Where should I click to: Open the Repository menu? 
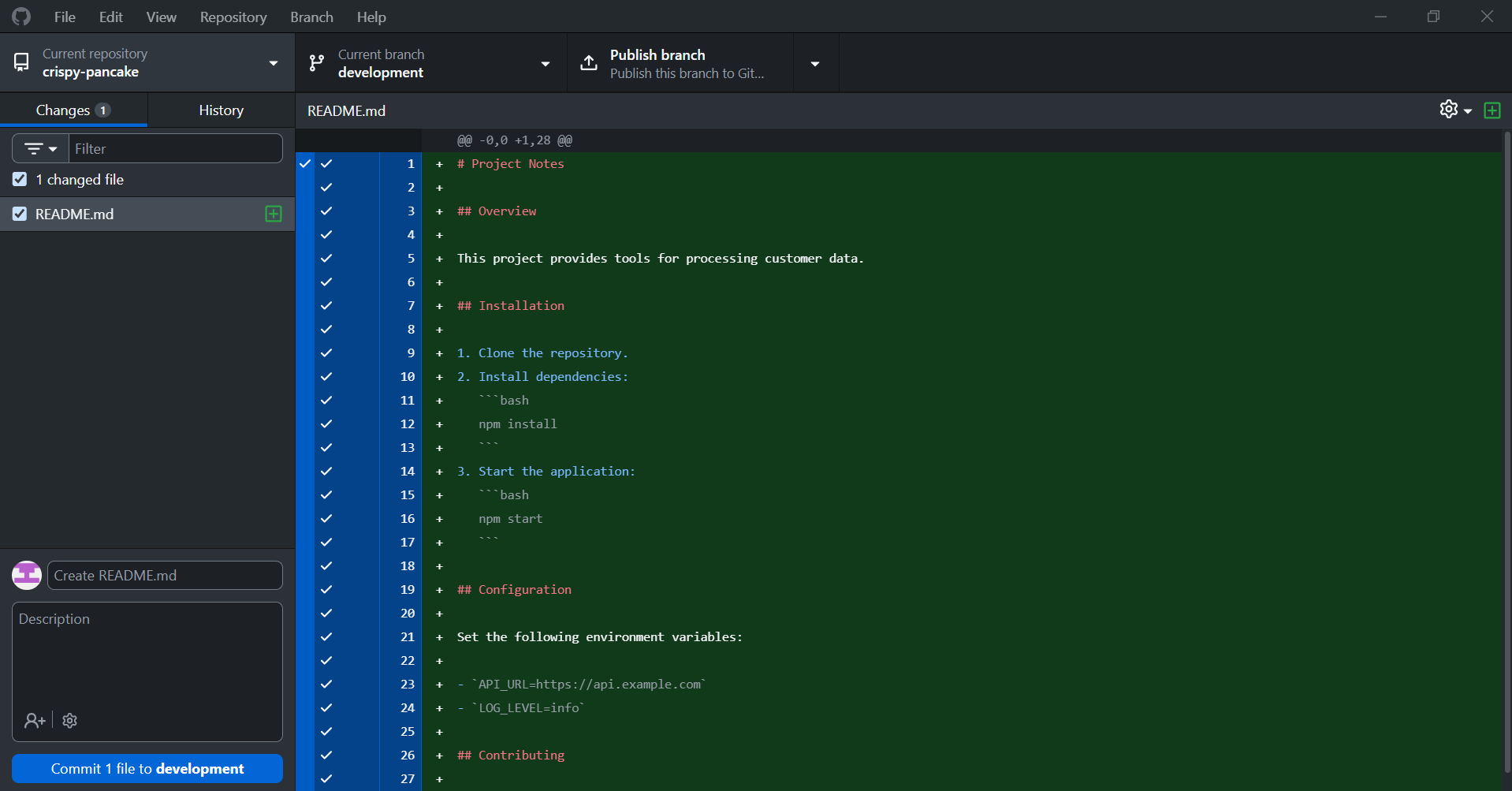(233, 17)
